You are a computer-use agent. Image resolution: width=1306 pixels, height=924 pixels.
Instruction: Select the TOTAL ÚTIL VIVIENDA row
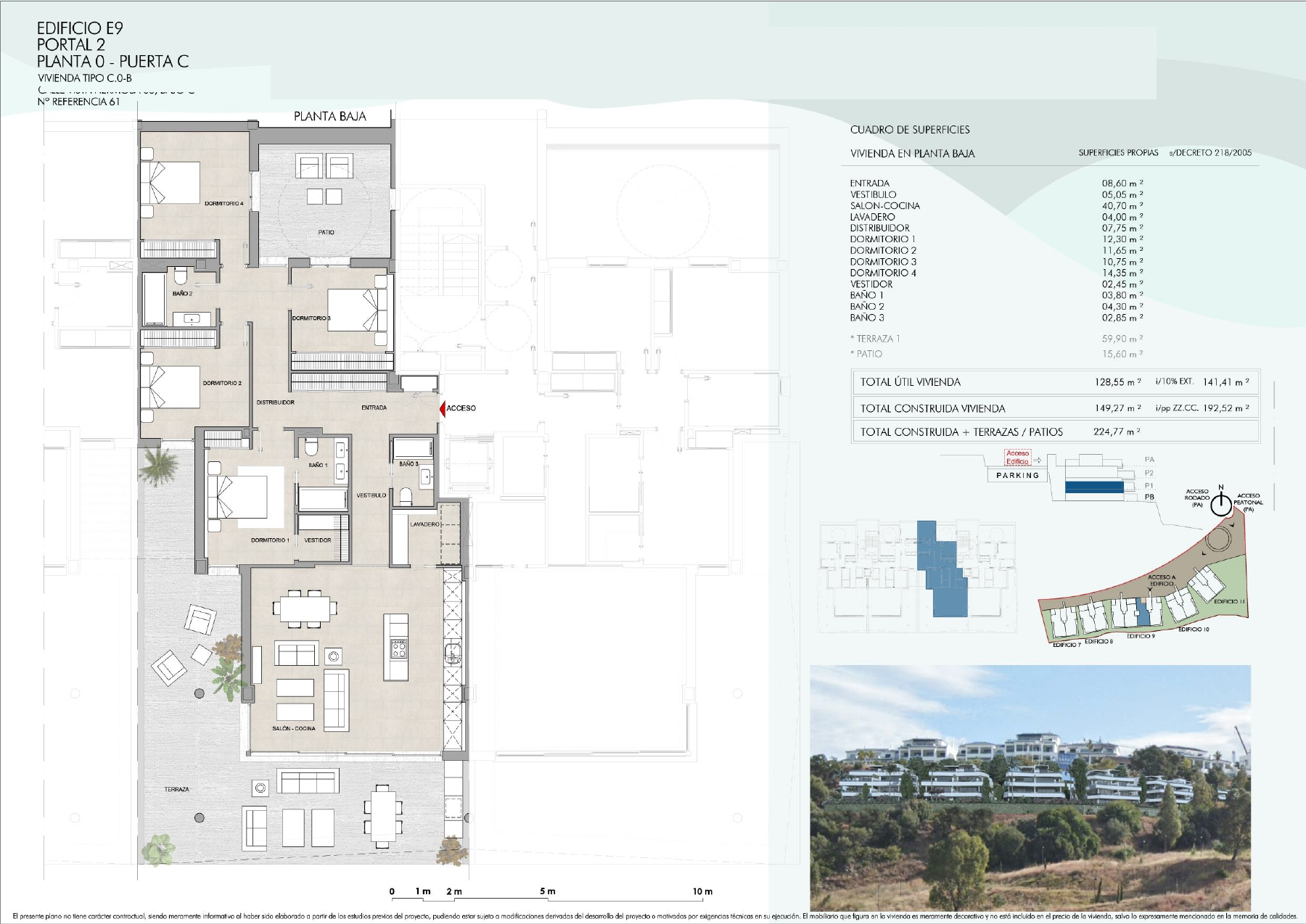1055,382
